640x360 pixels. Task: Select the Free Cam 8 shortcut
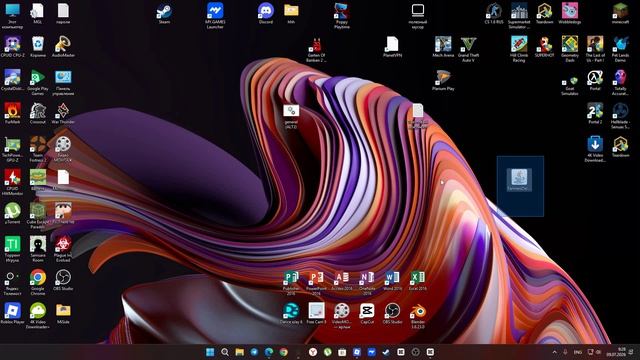point(316,313)
